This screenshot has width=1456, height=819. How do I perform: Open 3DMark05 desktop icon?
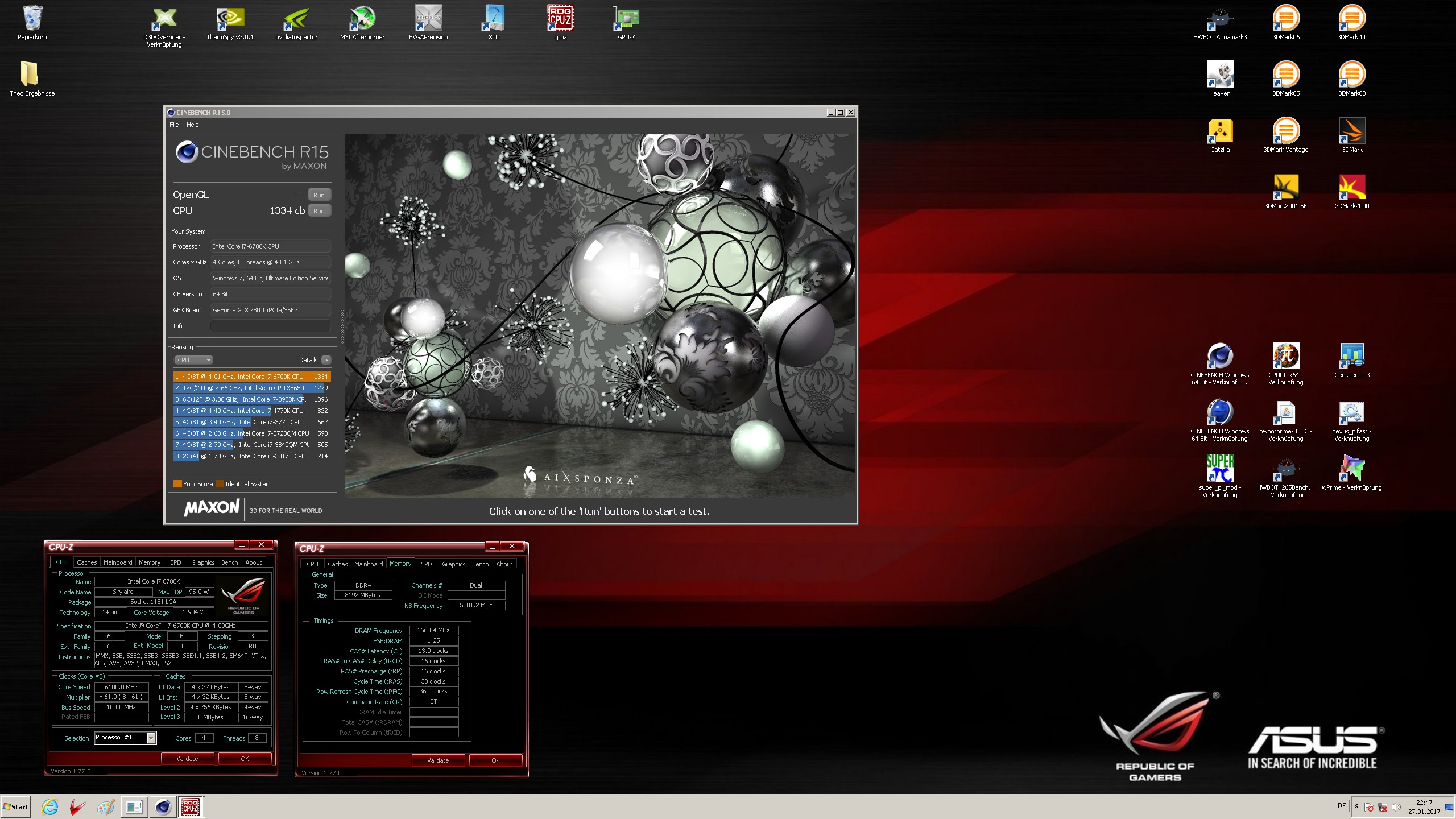(x=1286, y=78)
